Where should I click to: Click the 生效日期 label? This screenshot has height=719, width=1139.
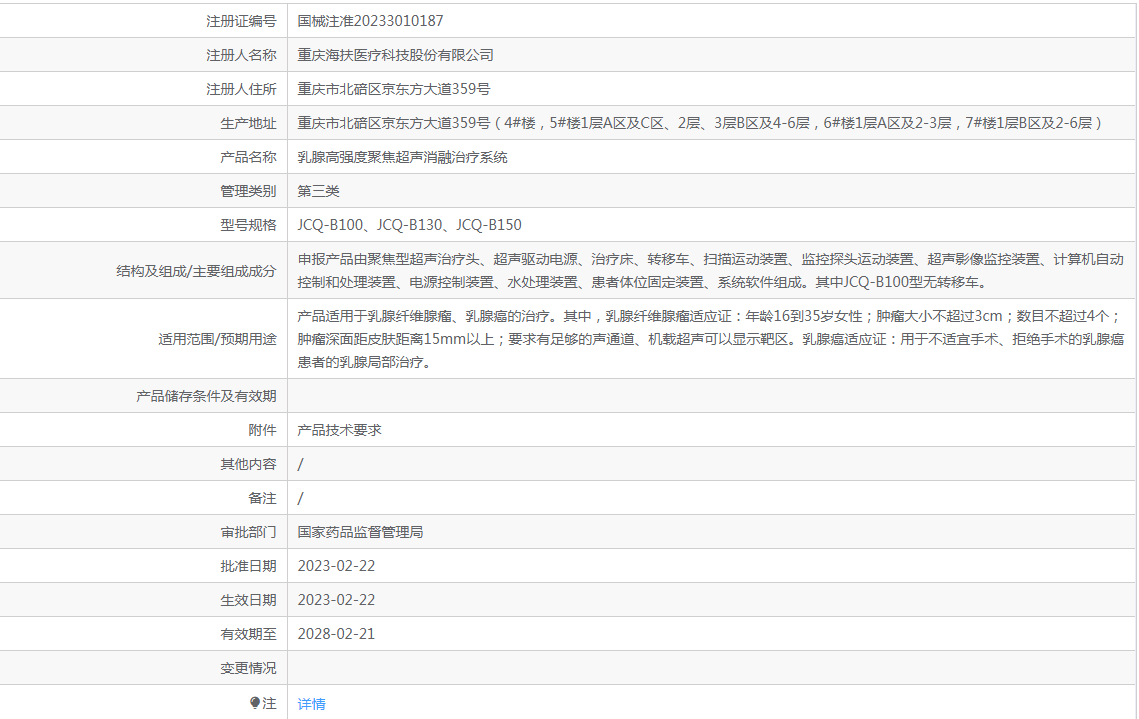point(248,600)
